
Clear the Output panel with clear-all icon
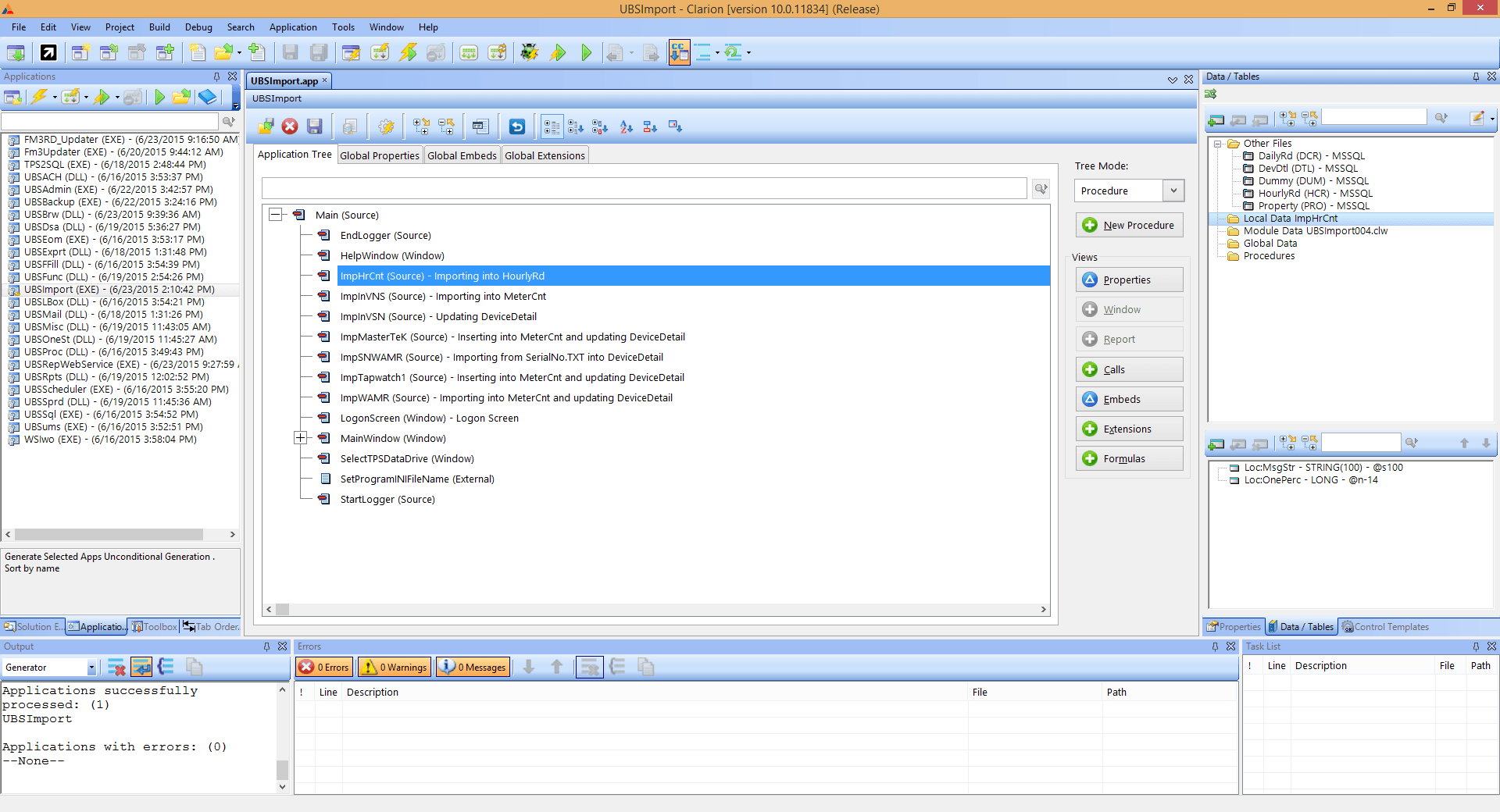click(x=116, y=667)
